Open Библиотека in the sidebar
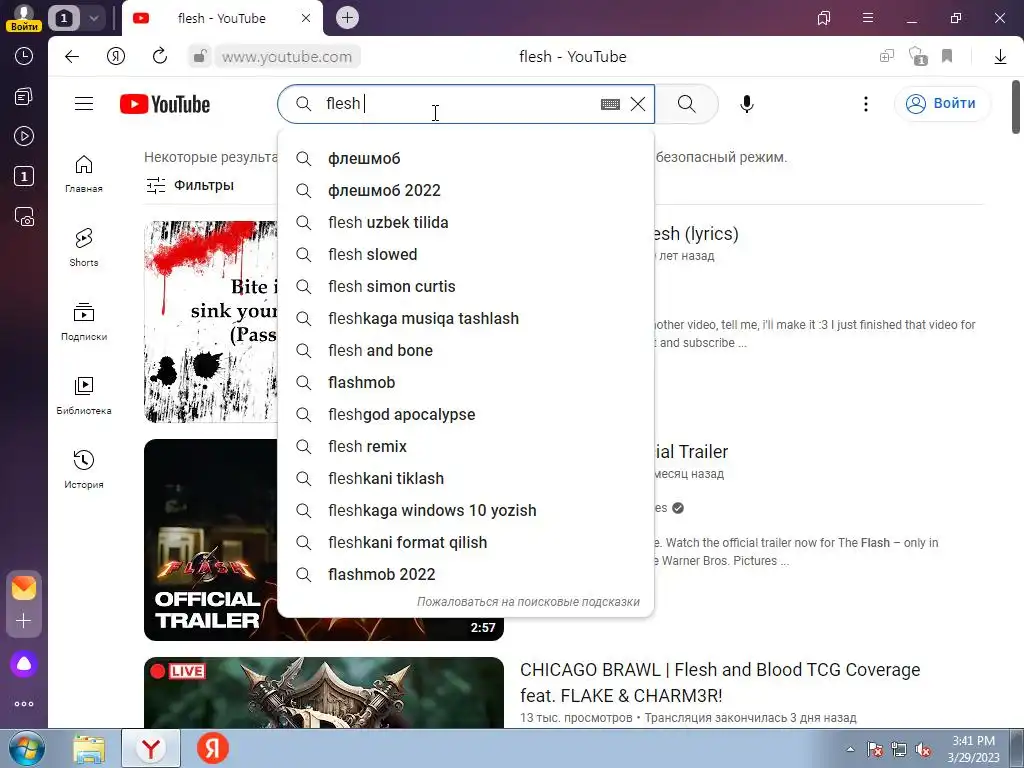 tap(84, 396)
